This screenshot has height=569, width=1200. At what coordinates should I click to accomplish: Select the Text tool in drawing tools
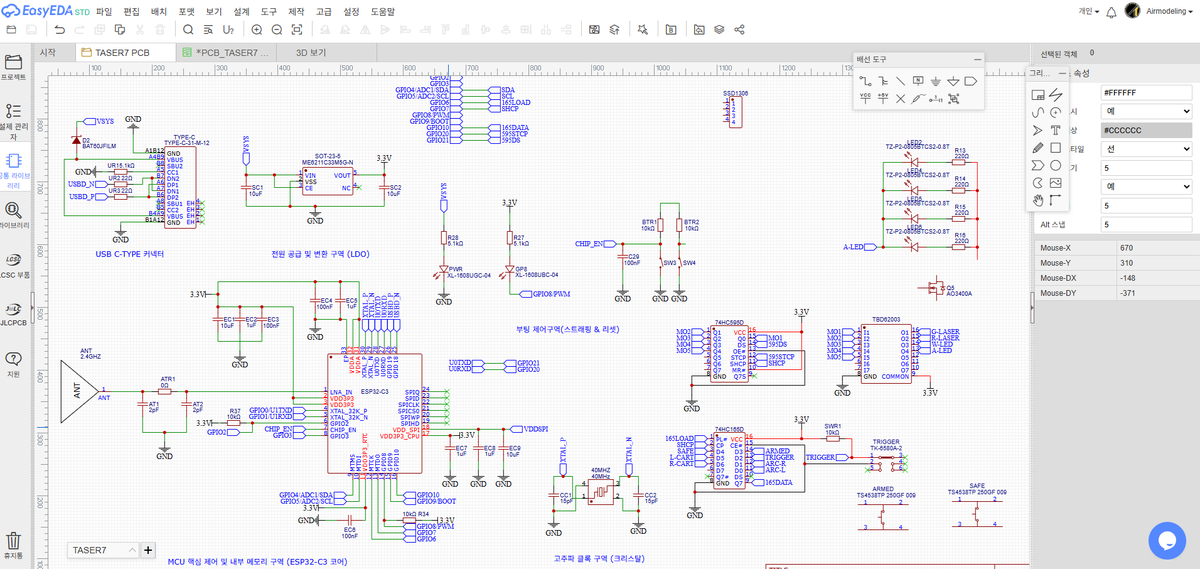[x=1055, y=131]
